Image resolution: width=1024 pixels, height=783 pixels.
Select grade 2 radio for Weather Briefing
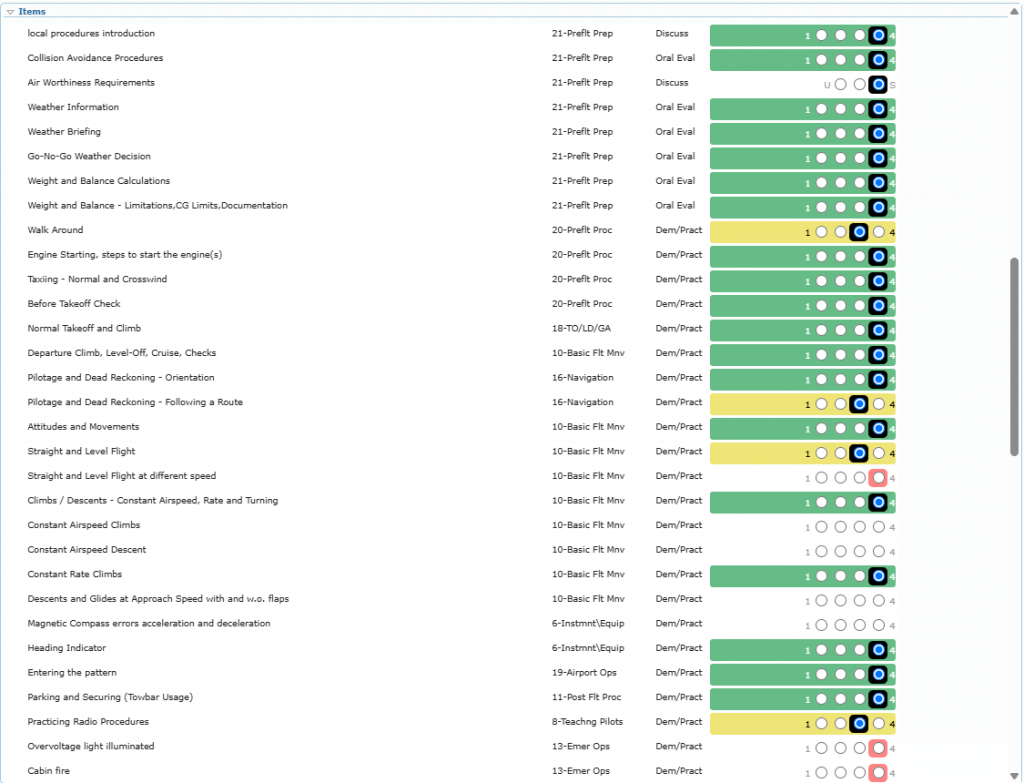tap(840, 134)
